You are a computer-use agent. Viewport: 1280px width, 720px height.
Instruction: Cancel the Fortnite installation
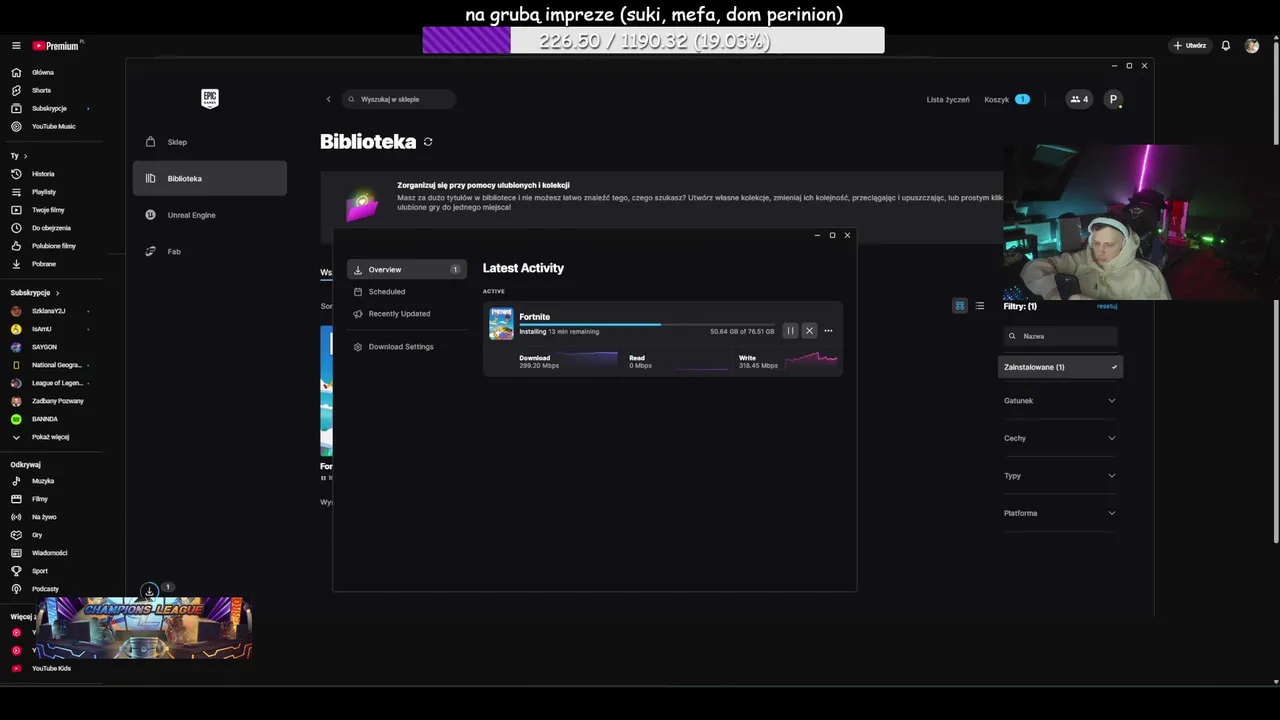pyautogui.click(x=809, y=331)
